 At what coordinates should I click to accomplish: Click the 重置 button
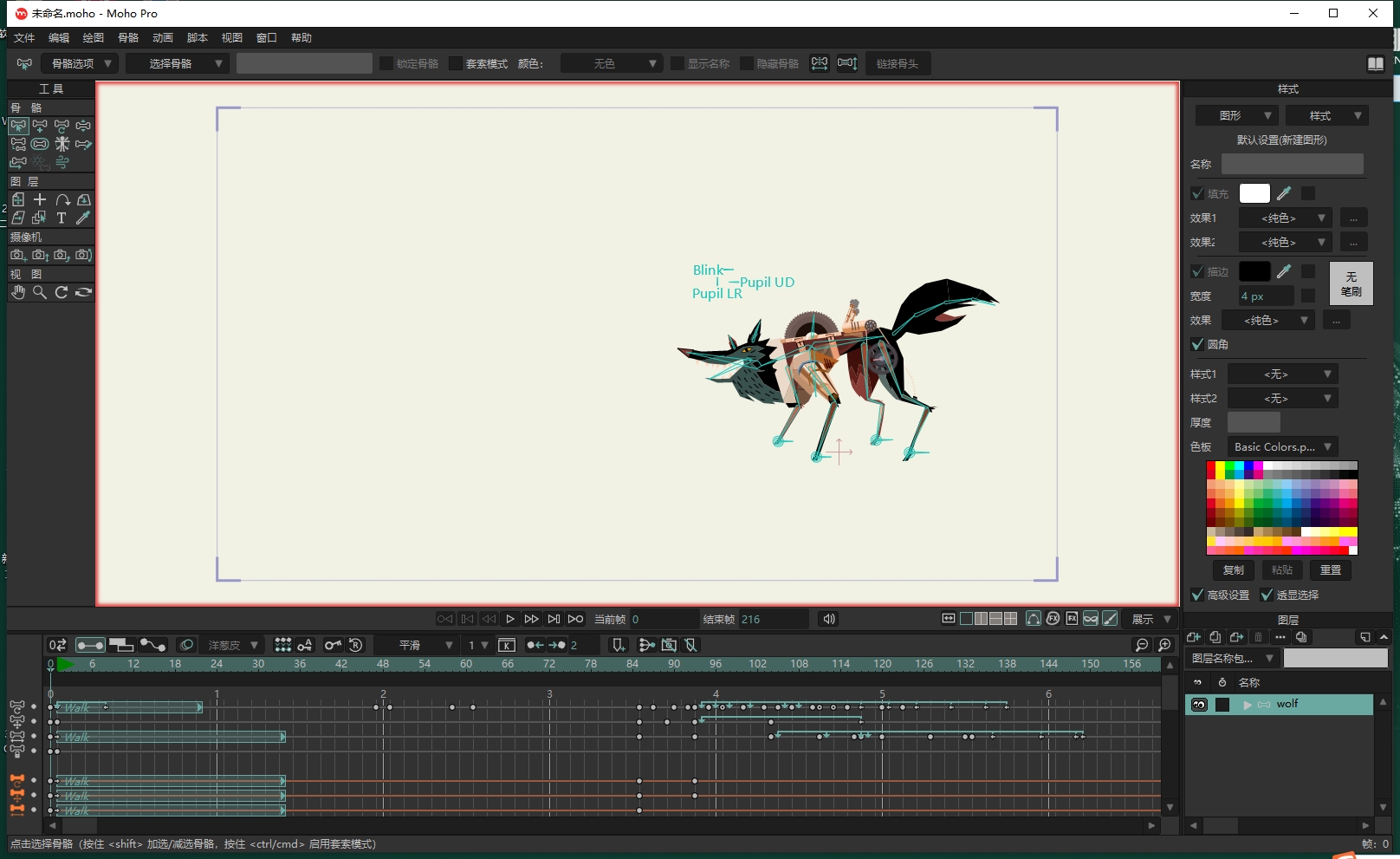click(x=1330, y=569)
